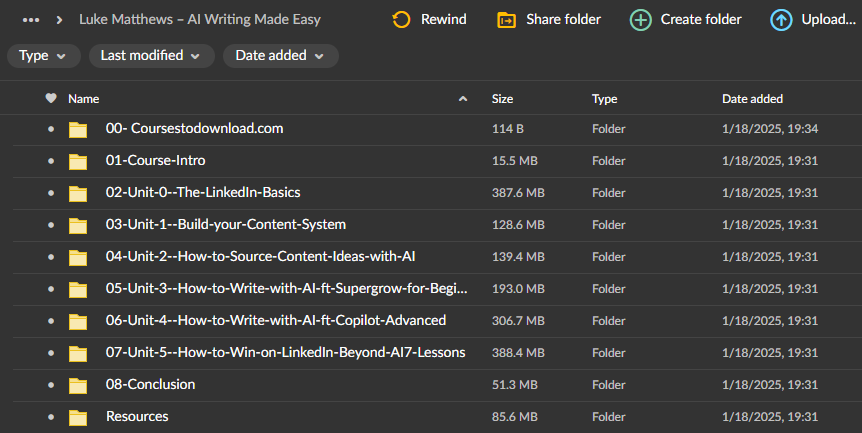The height and width of the screenshot is (433, 862).
Task: Toggle favorite dot for 00- Coursestodownload.com
Action: [51, 129]
